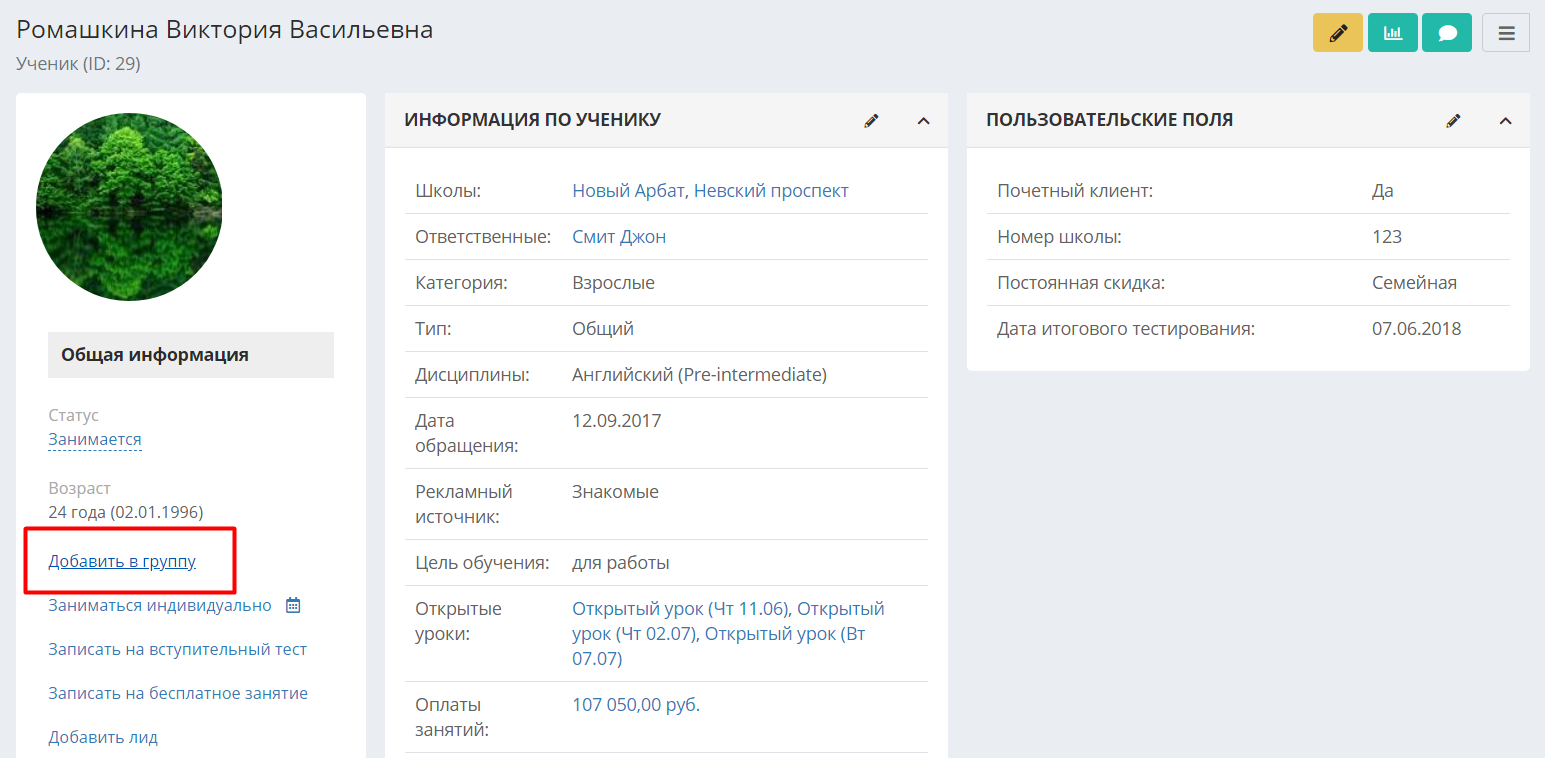Click advertising source value Знакомые

coord(615,491)
